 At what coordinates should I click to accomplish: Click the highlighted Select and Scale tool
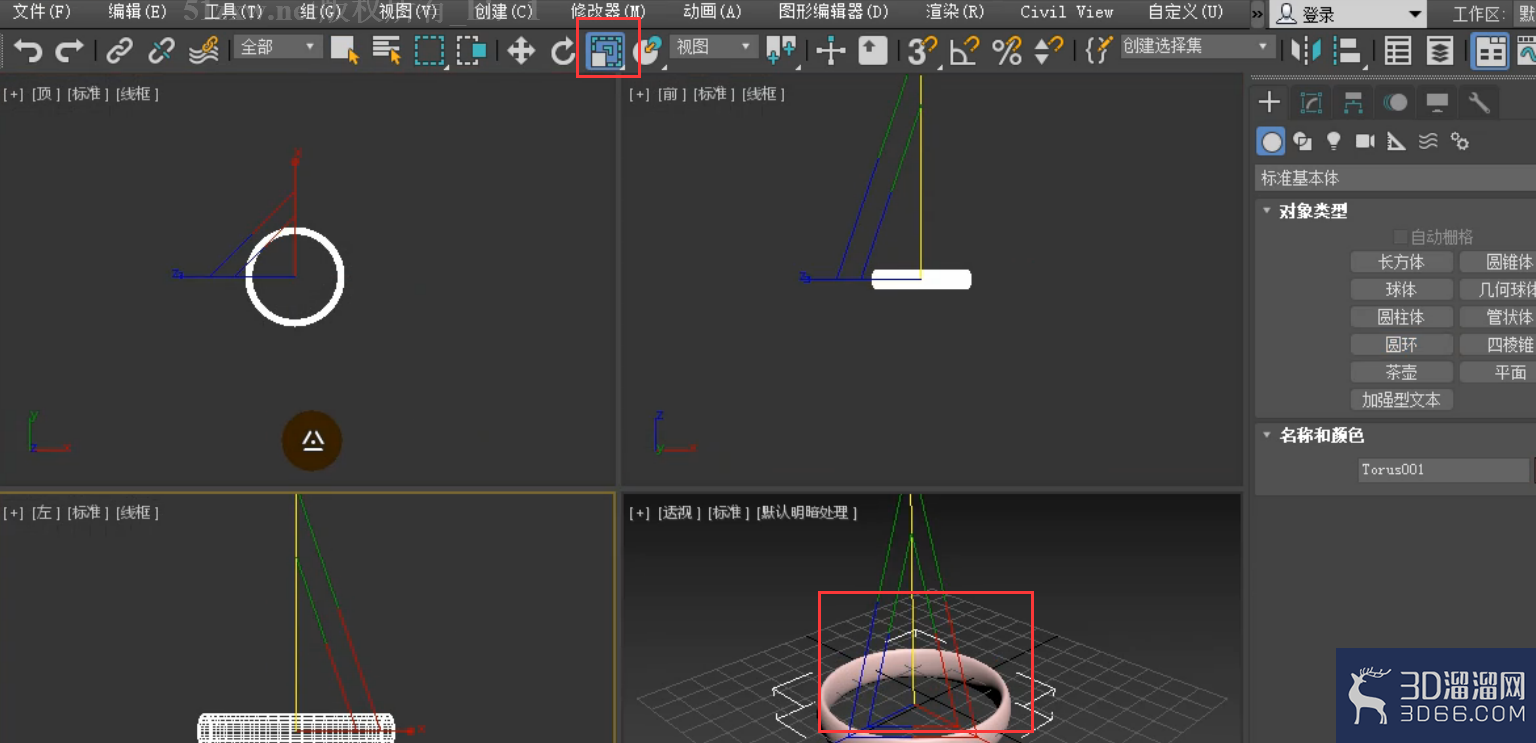pyautogui.click(x=606, y=51)
